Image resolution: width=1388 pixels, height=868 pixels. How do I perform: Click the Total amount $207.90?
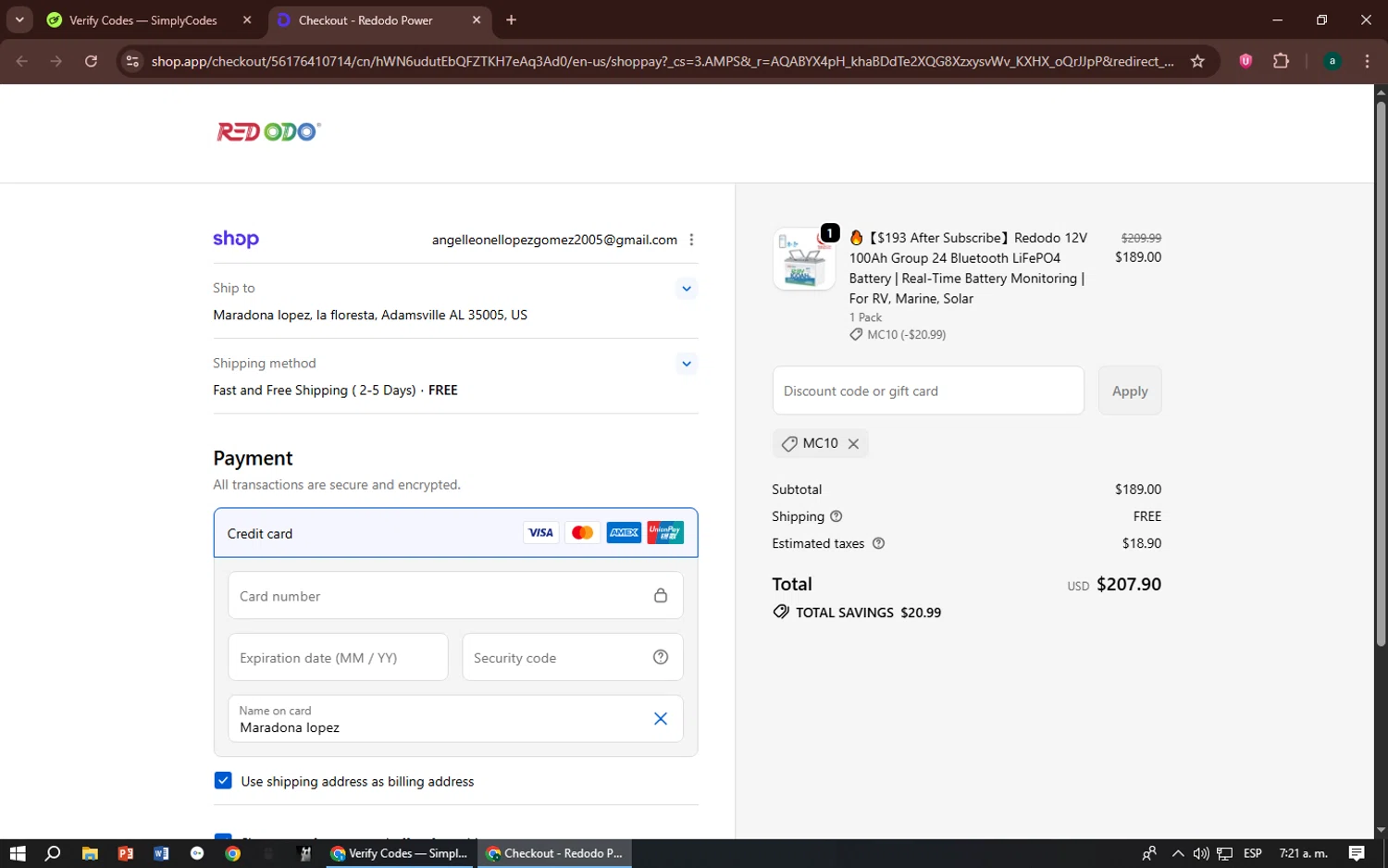1129,585
